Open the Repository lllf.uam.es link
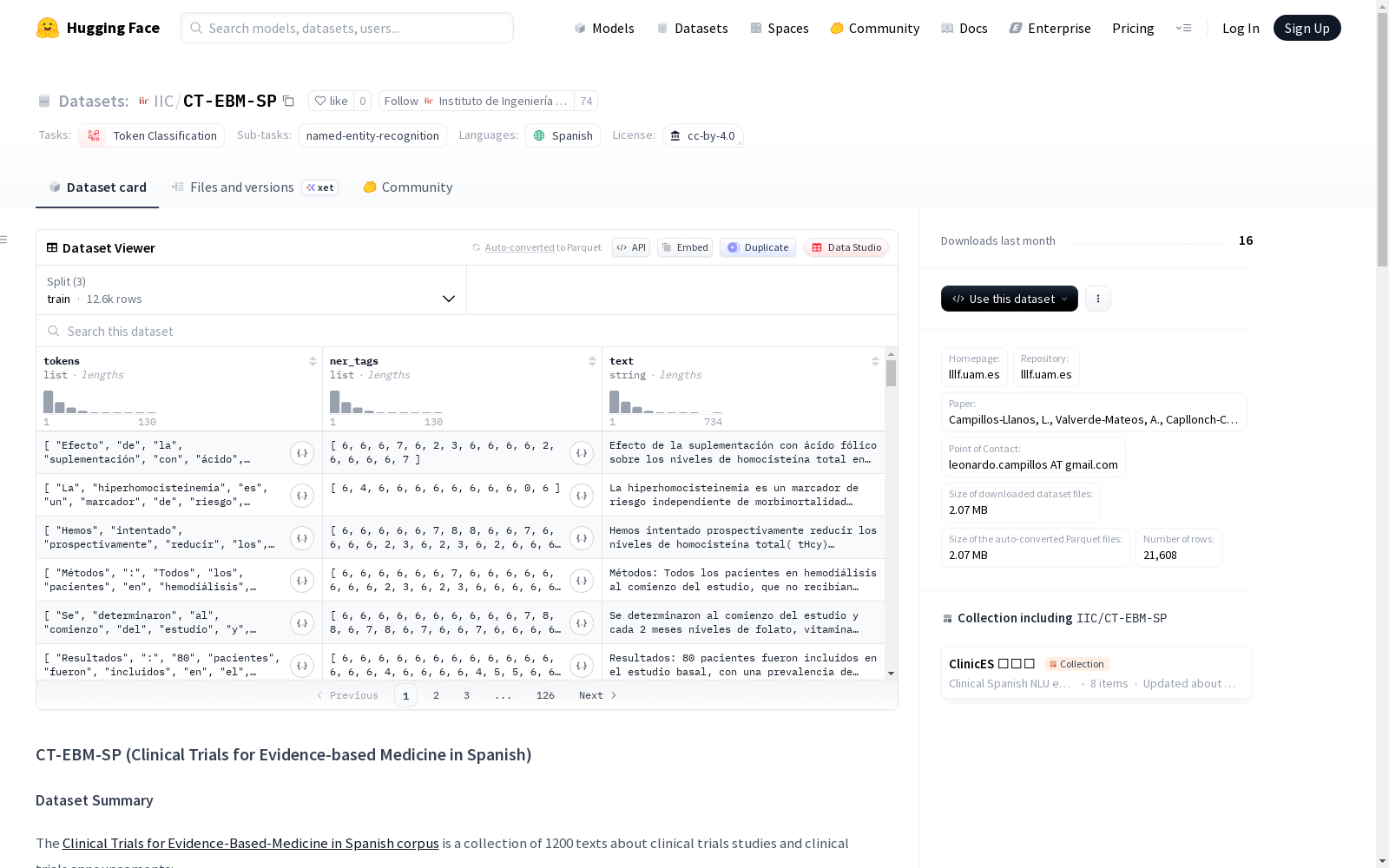 click(x=1046, y=374)
